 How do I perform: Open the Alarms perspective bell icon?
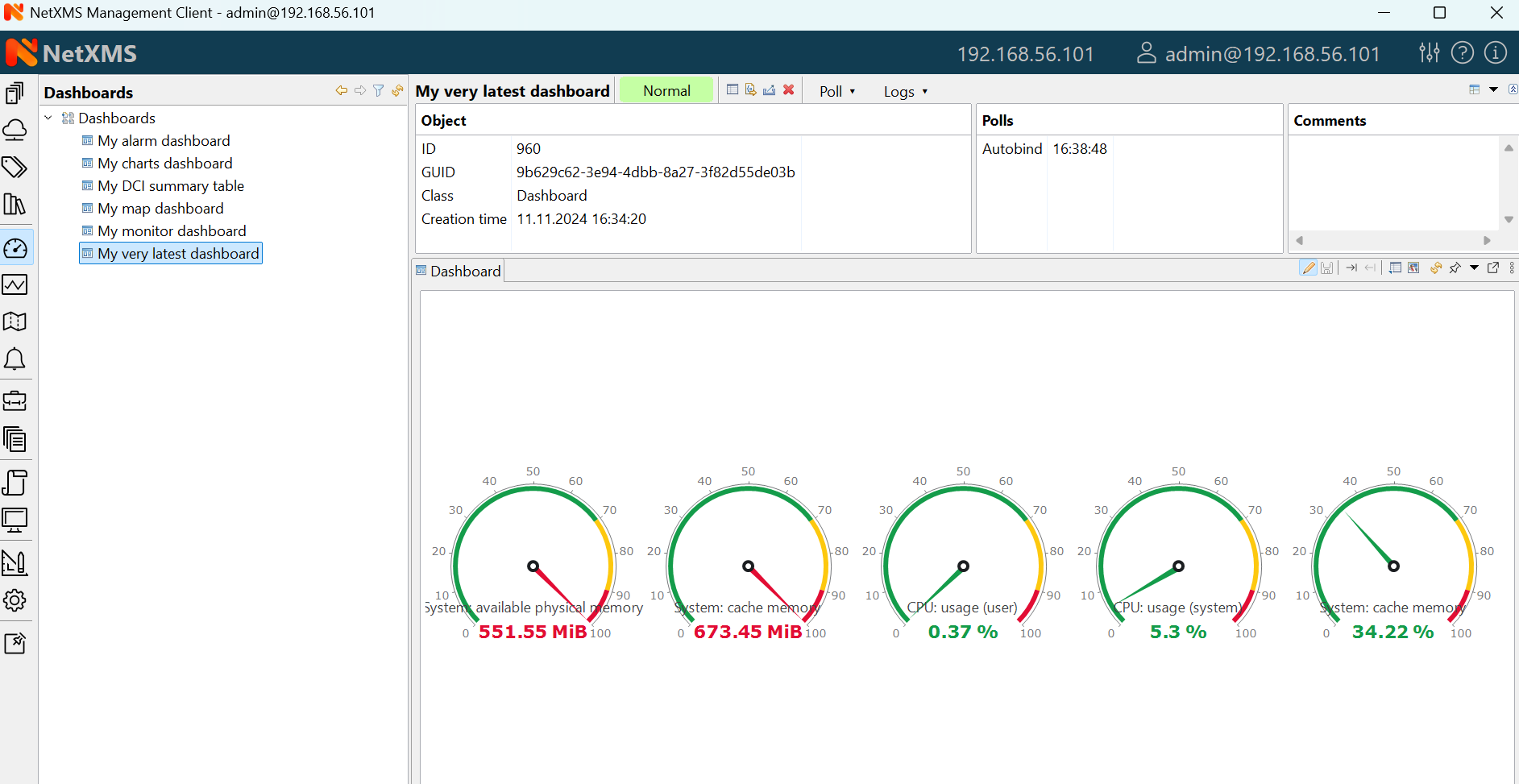coord(15,359)
